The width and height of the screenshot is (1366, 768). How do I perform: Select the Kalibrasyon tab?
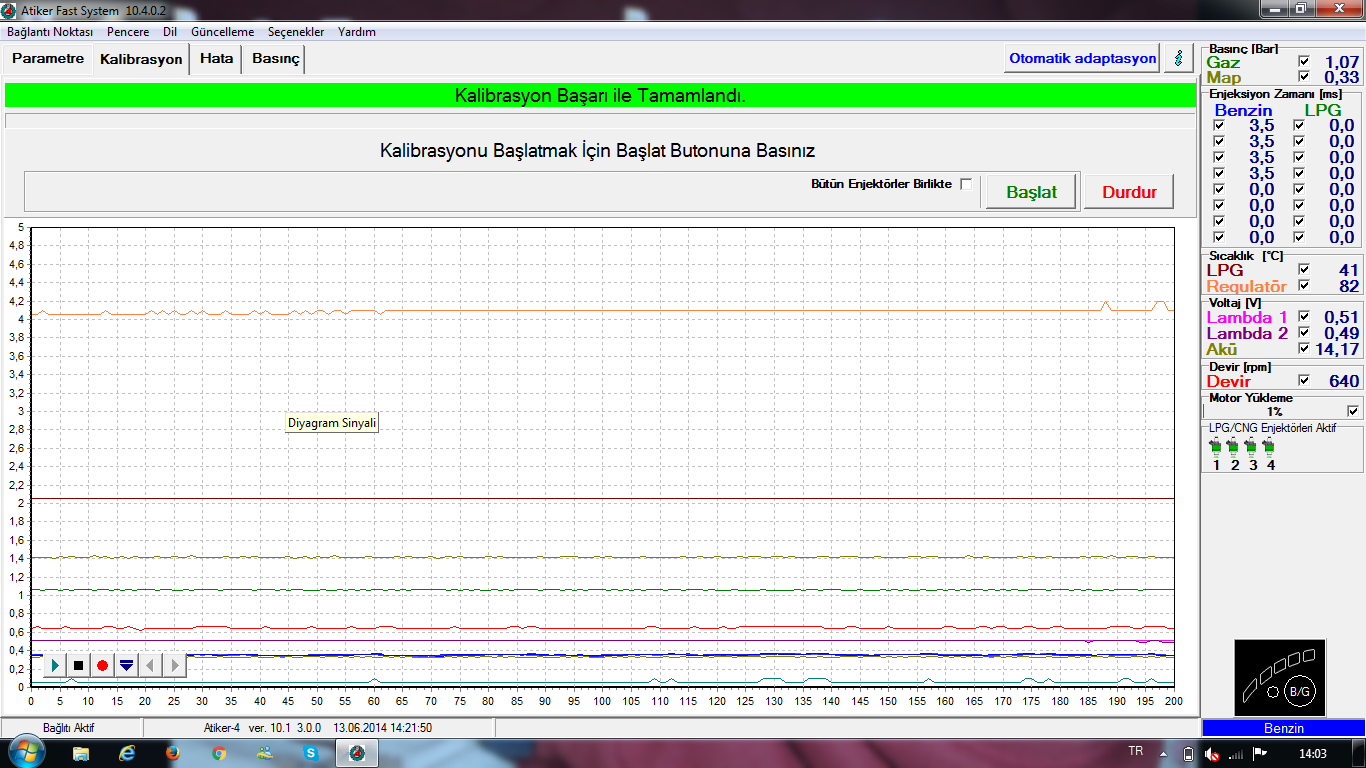coord(141,59)
